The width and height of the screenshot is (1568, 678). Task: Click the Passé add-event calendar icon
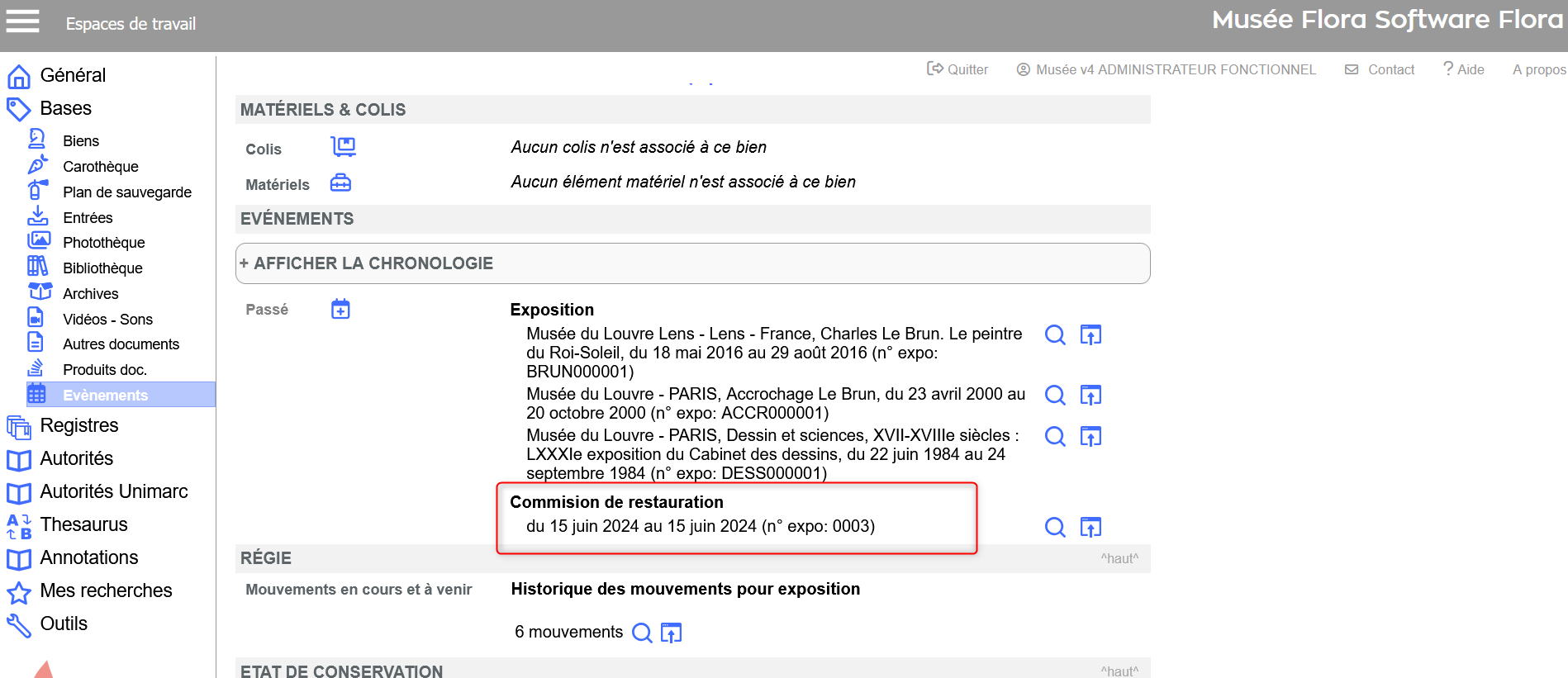point(340,309)
